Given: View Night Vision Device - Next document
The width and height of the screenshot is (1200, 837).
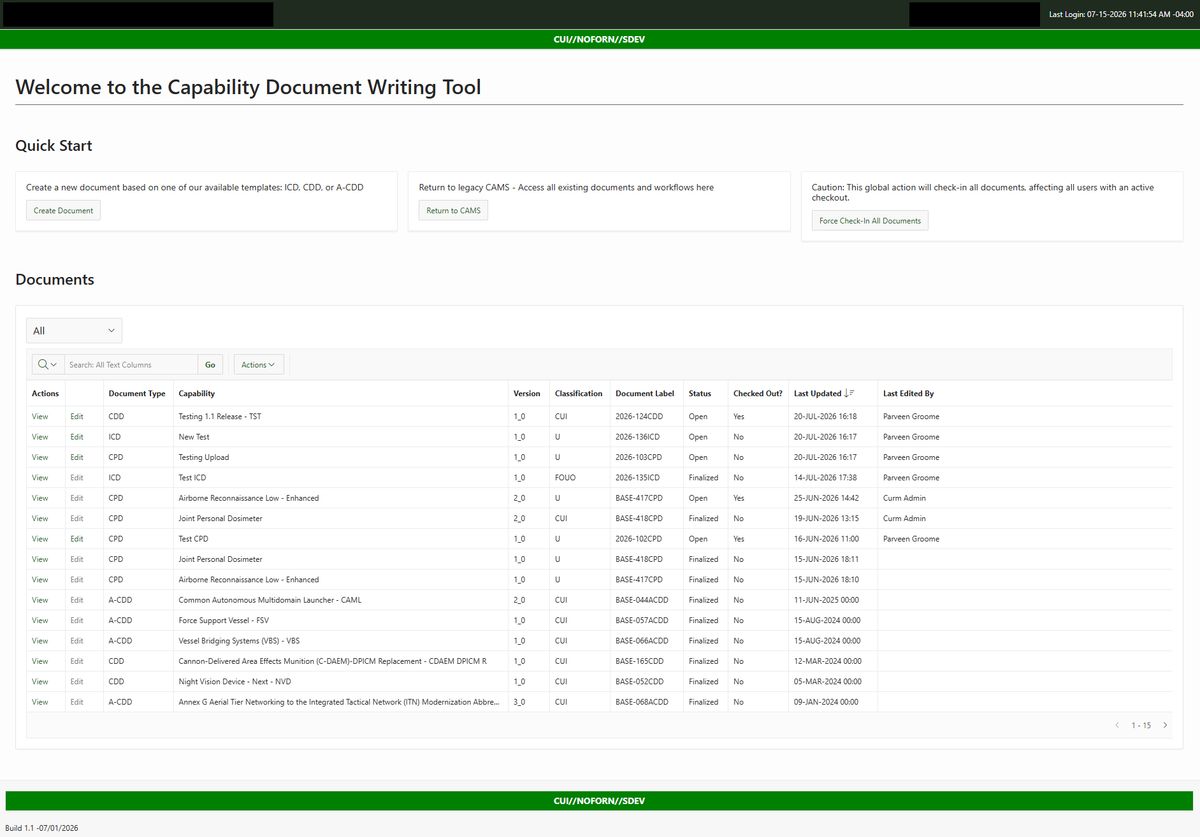Looking at the screenshot, I should click(x=40, y=682).
